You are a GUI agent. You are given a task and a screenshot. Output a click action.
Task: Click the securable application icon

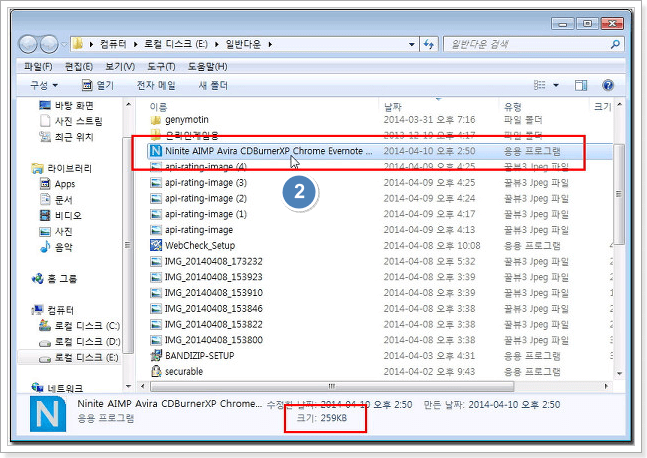(156, 371)
